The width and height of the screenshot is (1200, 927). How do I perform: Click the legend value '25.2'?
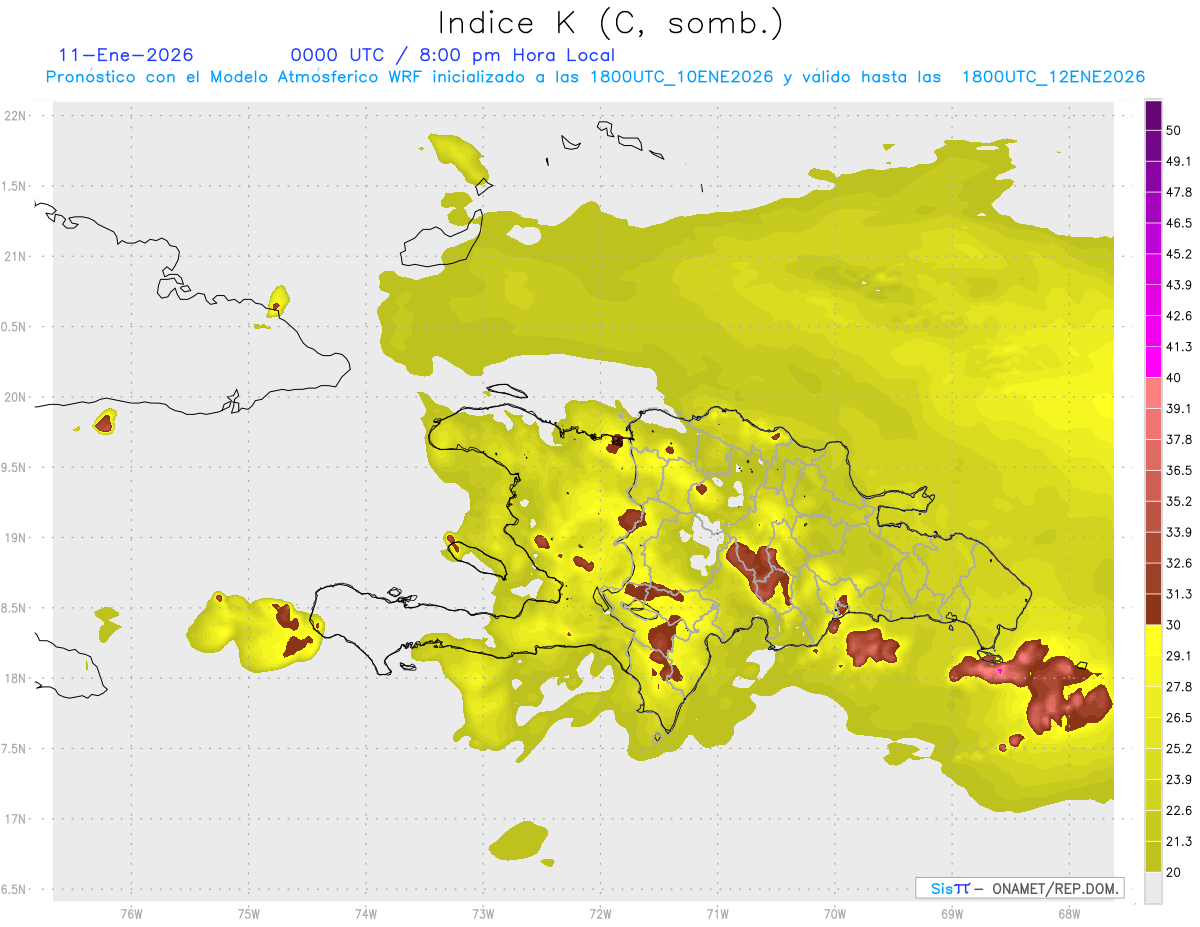pos(1179,749)
